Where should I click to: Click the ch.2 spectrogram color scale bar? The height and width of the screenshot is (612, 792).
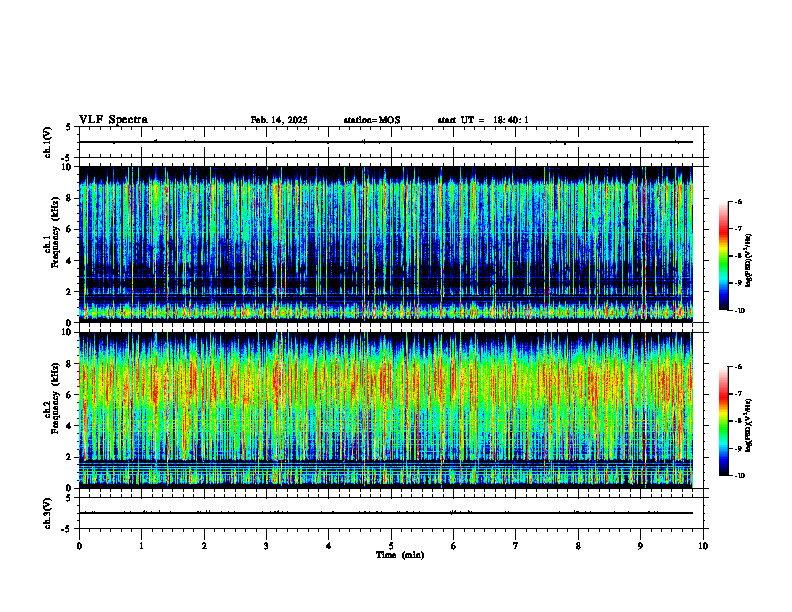coord(723,421)
